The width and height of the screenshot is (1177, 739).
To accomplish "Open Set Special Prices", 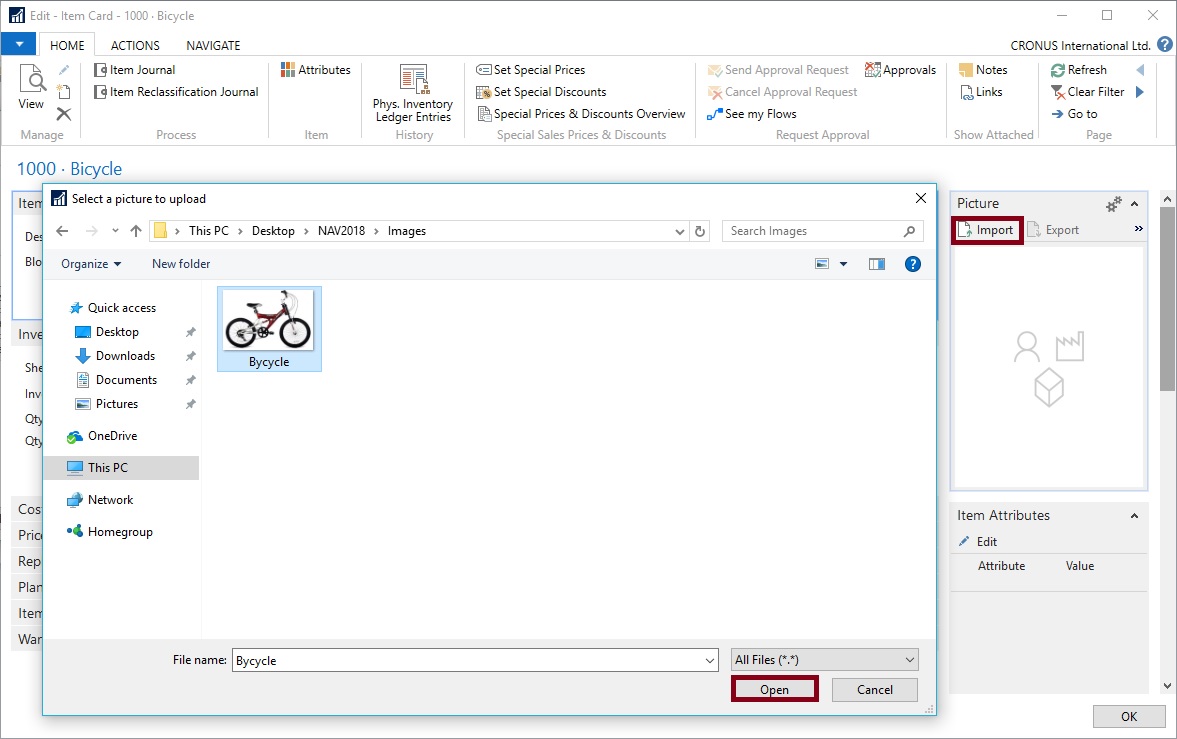I will [x=484, y=70].
